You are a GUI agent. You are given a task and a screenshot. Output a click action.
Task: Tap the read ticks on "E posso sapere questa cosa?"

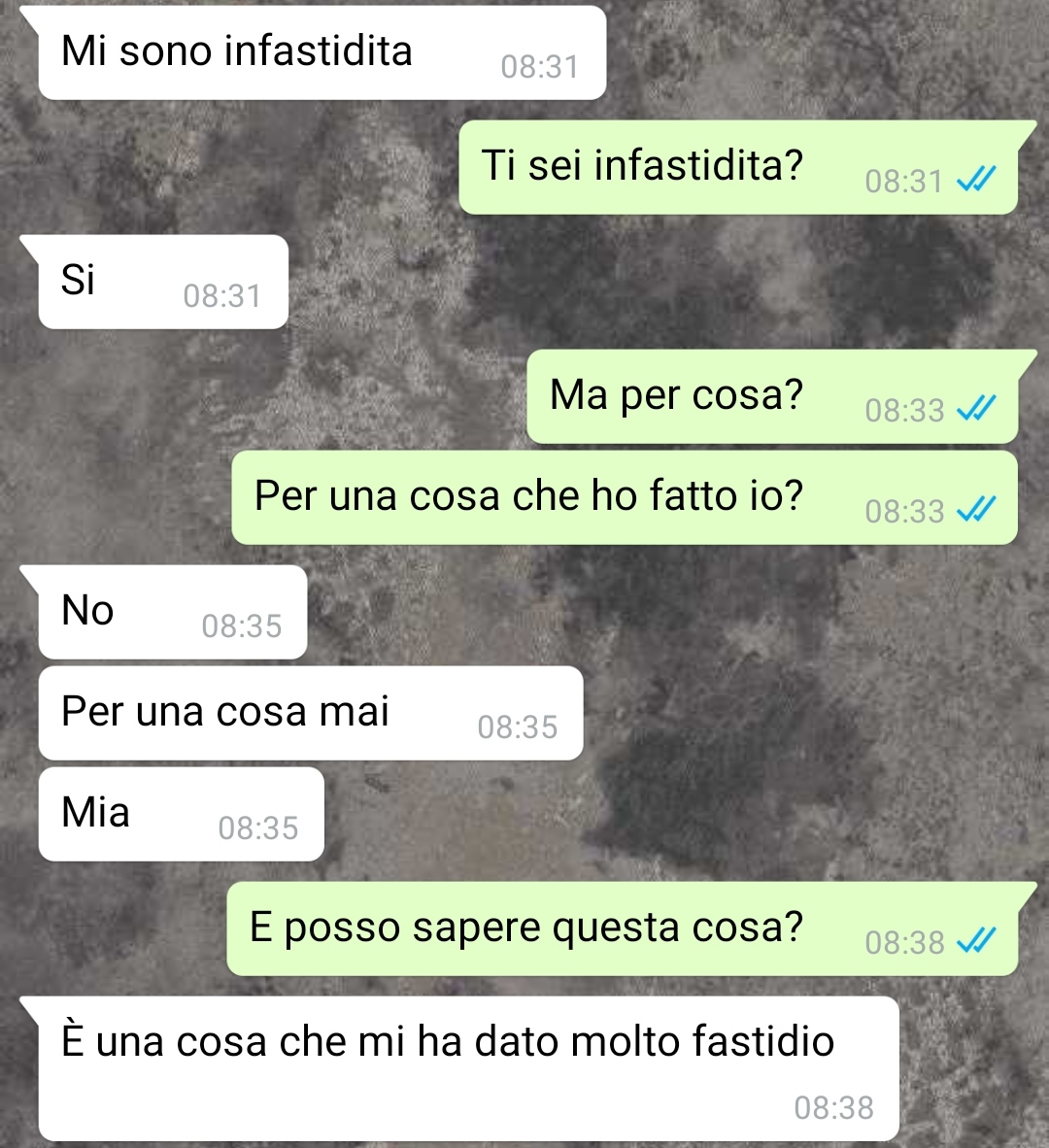coord(976,940)
